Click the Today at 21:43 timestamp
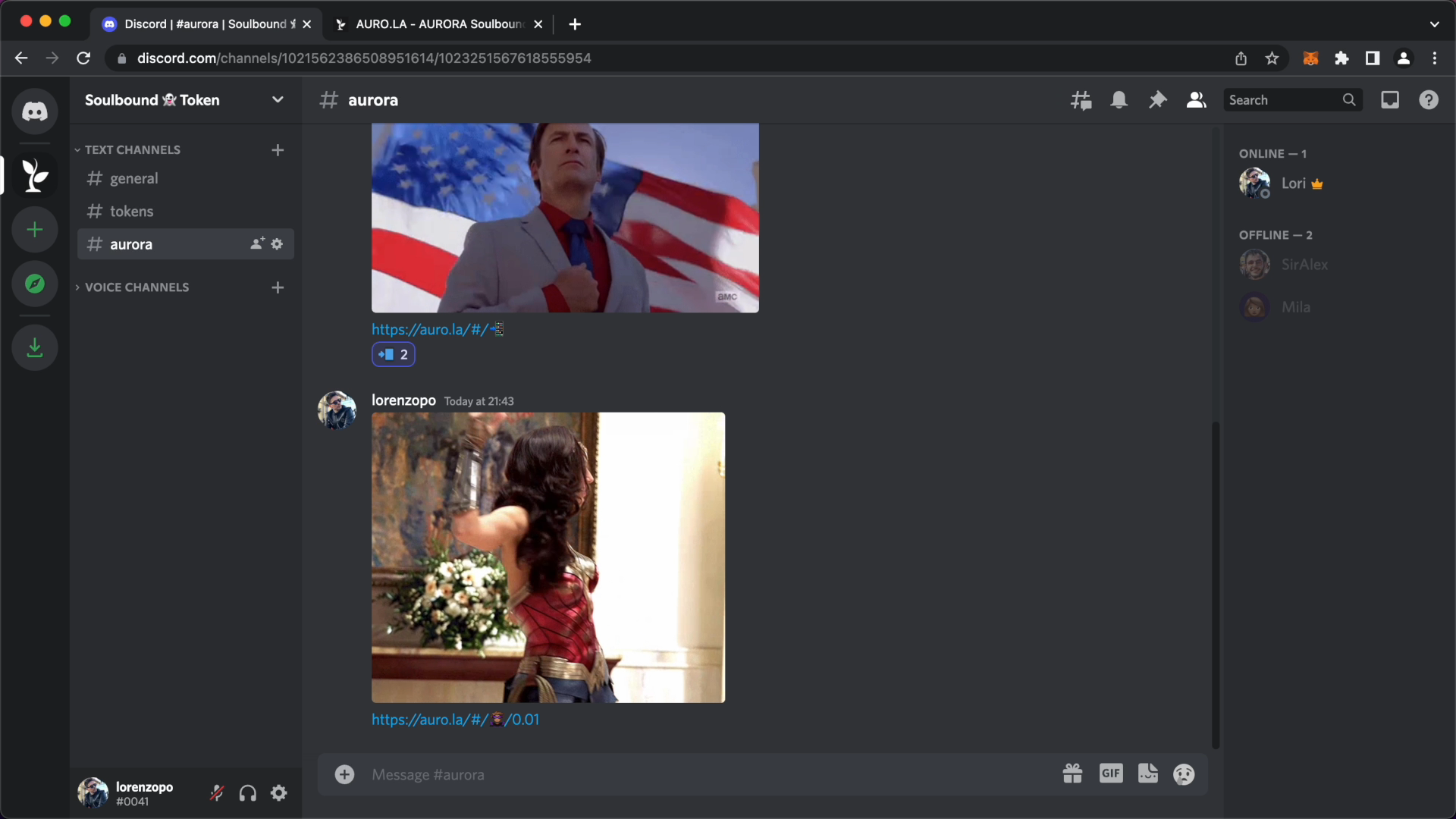The image size is (1456, 819). 479,401
